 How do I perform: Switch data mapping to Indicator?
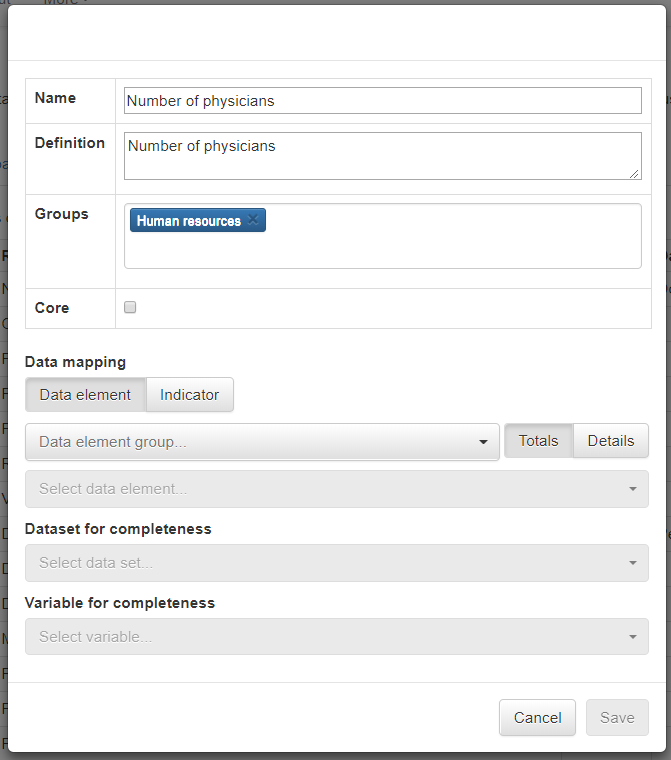pos(190,395)
